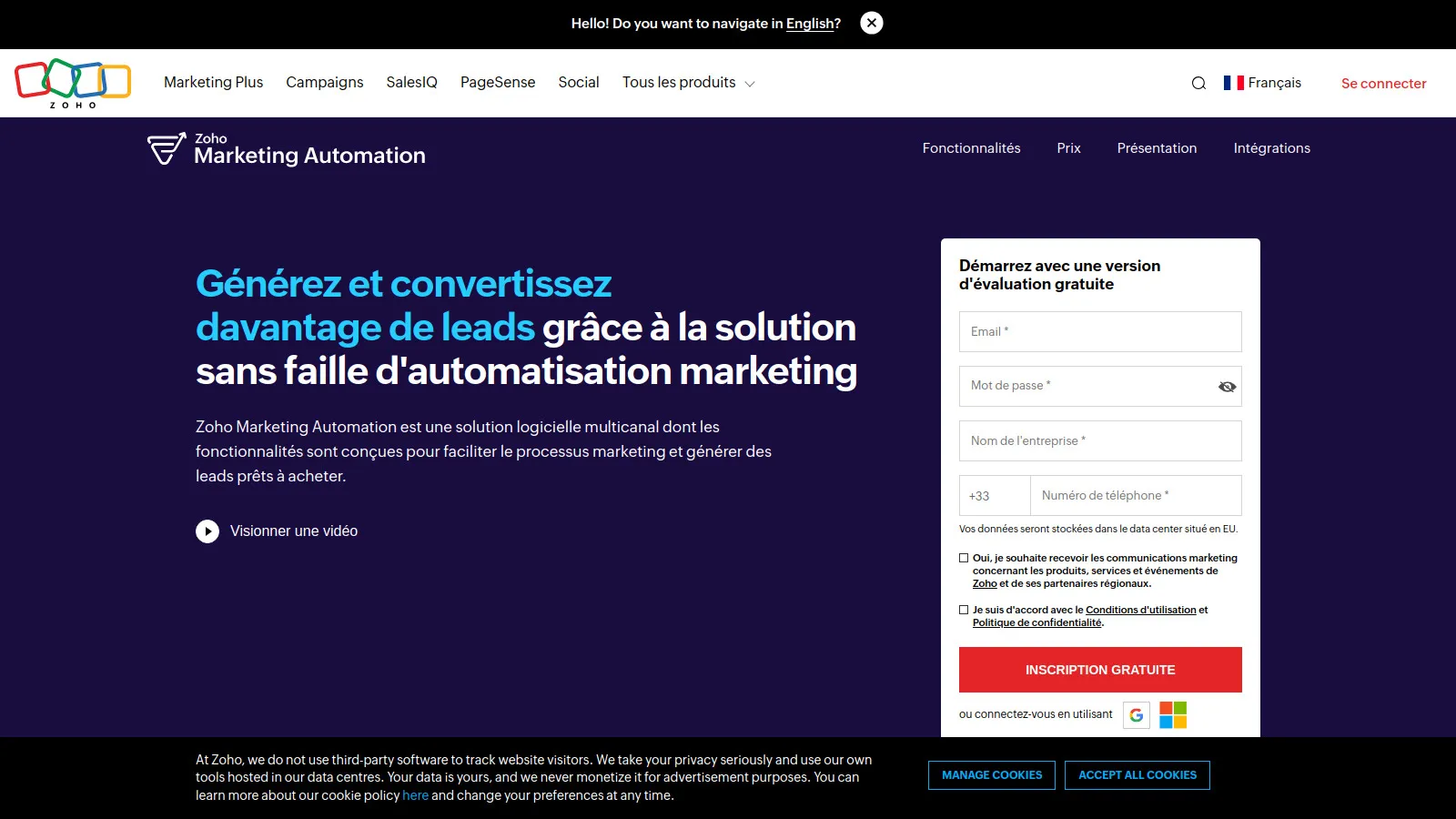Open the +33 country code selector
Image resolution: width=1456 pixels, height=819 pixels.
[x=994, y=495]
